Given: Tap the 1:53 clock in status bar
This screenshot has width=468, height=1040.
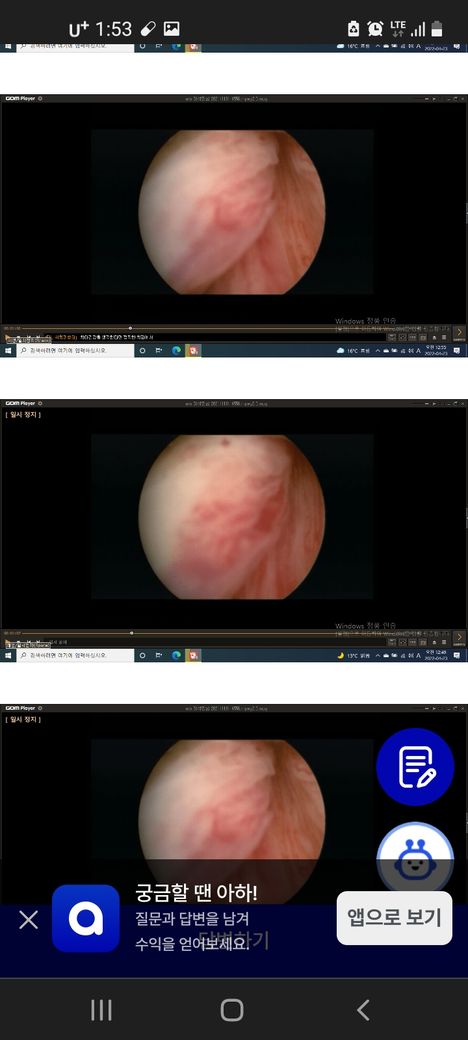Looking at the screenshot, I should 113,29.
